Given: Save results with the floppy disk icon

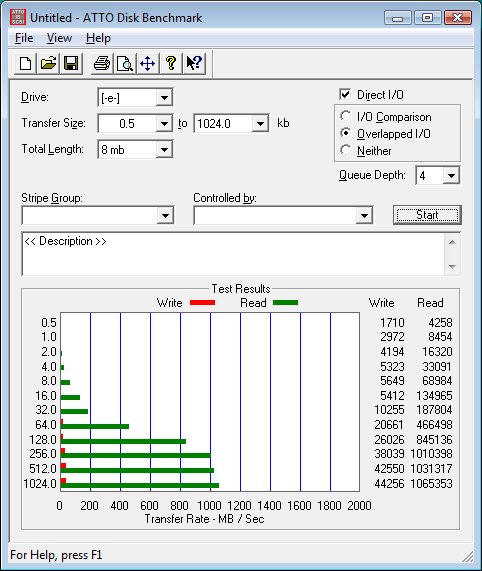Looking at the screenshot, I should [x=71, y=63].
